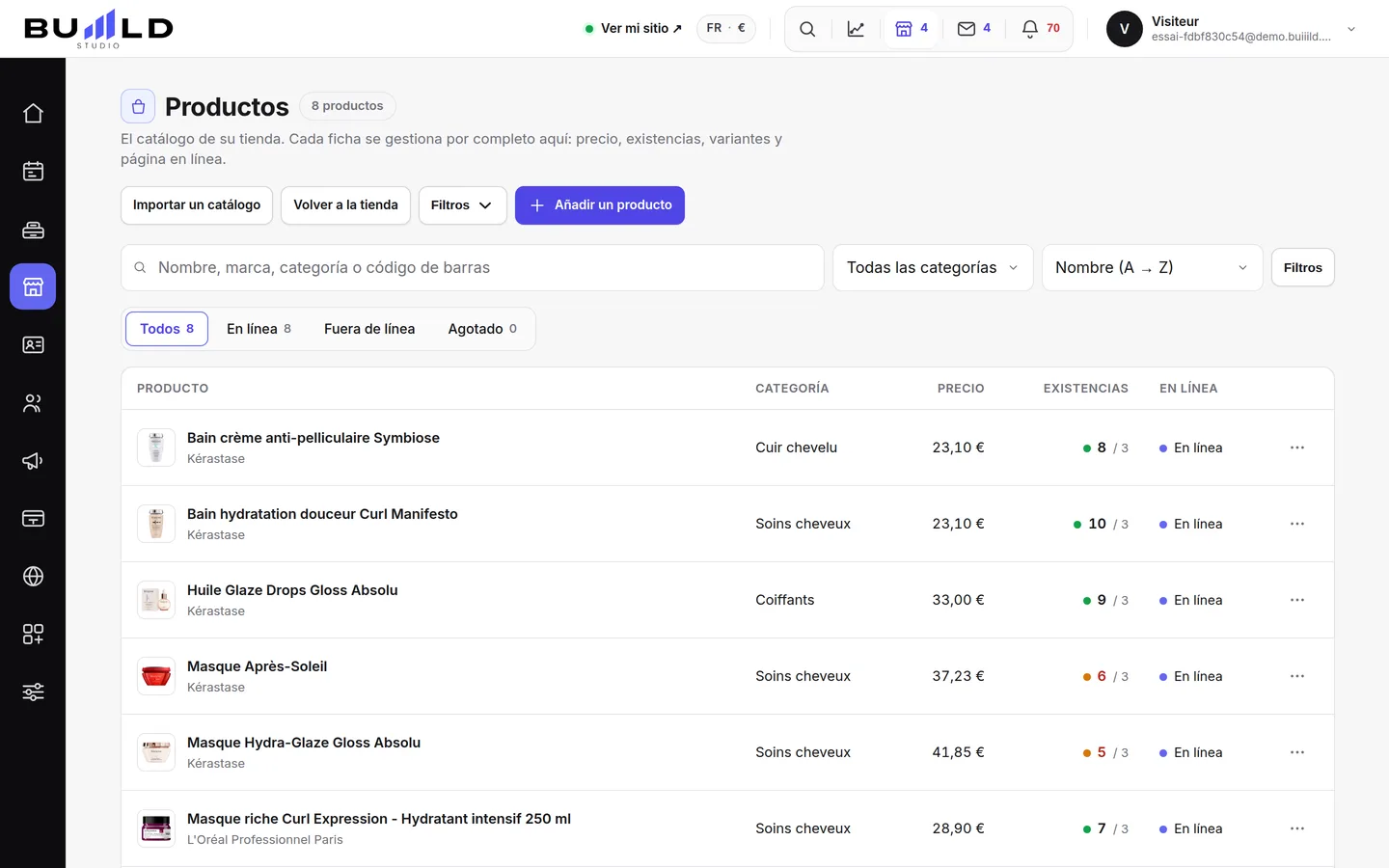Viewport: 1389px width, 868px height.
Task: Open product Bain hydratation douceur Curl Manifesto
Action: 322,514
